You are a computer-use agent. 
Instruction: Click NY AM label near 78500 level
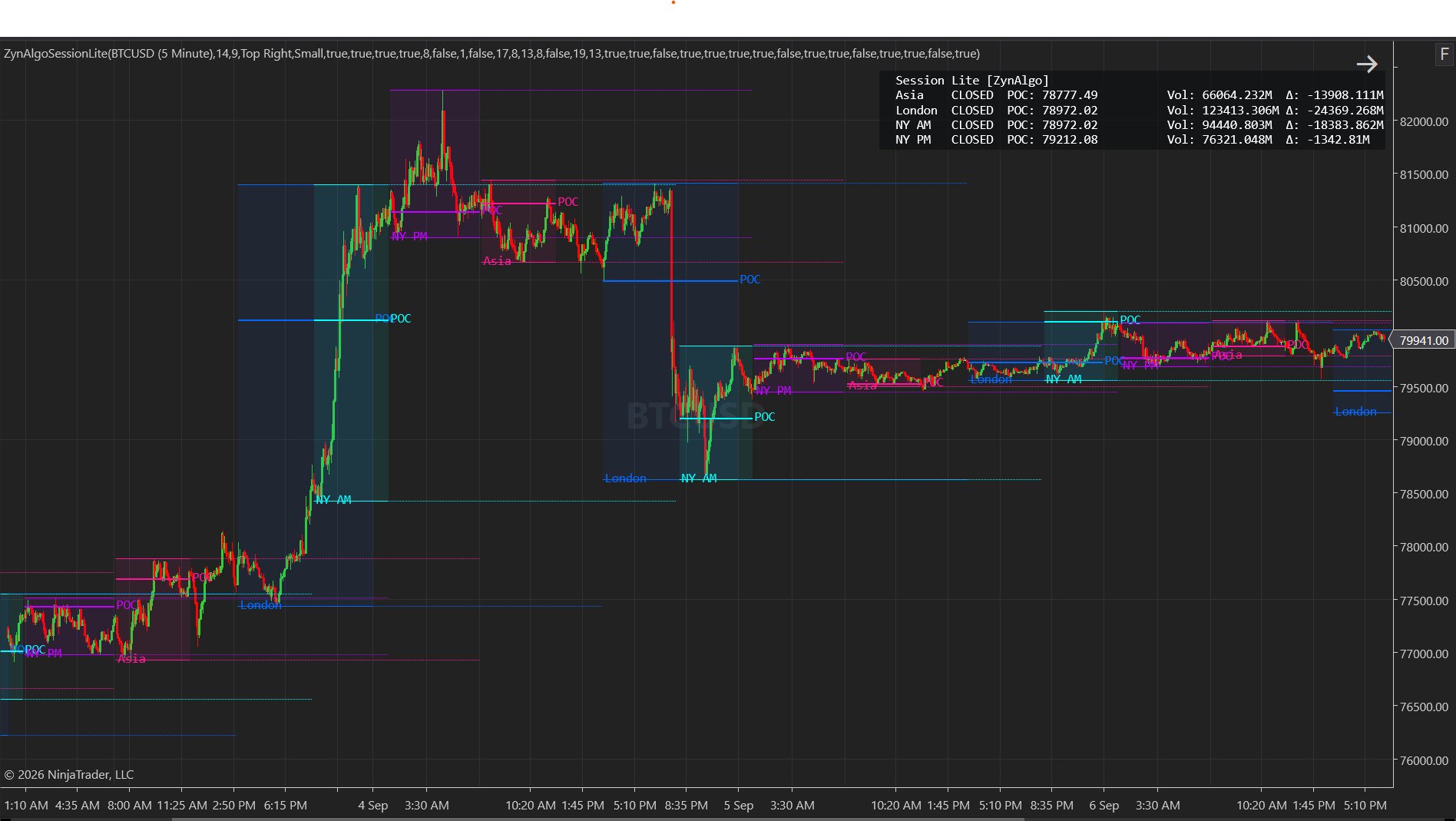pos(333,500)
